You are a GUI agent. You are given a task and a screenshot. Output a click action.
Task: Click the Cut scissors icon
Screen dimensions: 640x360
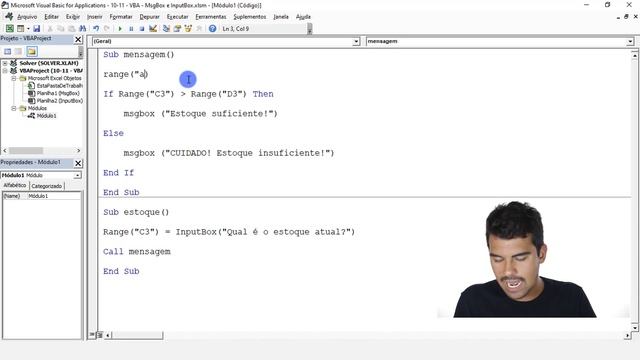coord(50,29)
